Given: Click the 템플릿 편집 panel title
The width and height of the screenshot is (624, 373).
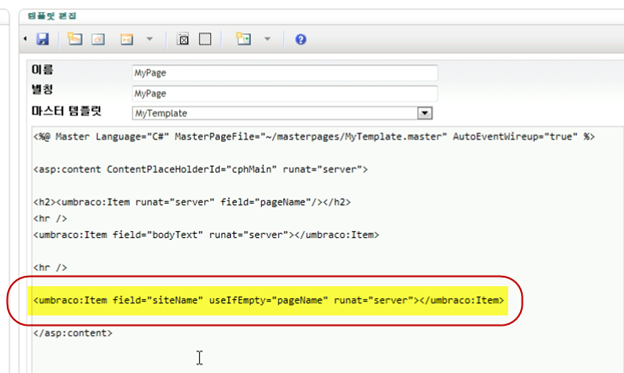Looking at the screenshot, I should [x=52, y=16].
